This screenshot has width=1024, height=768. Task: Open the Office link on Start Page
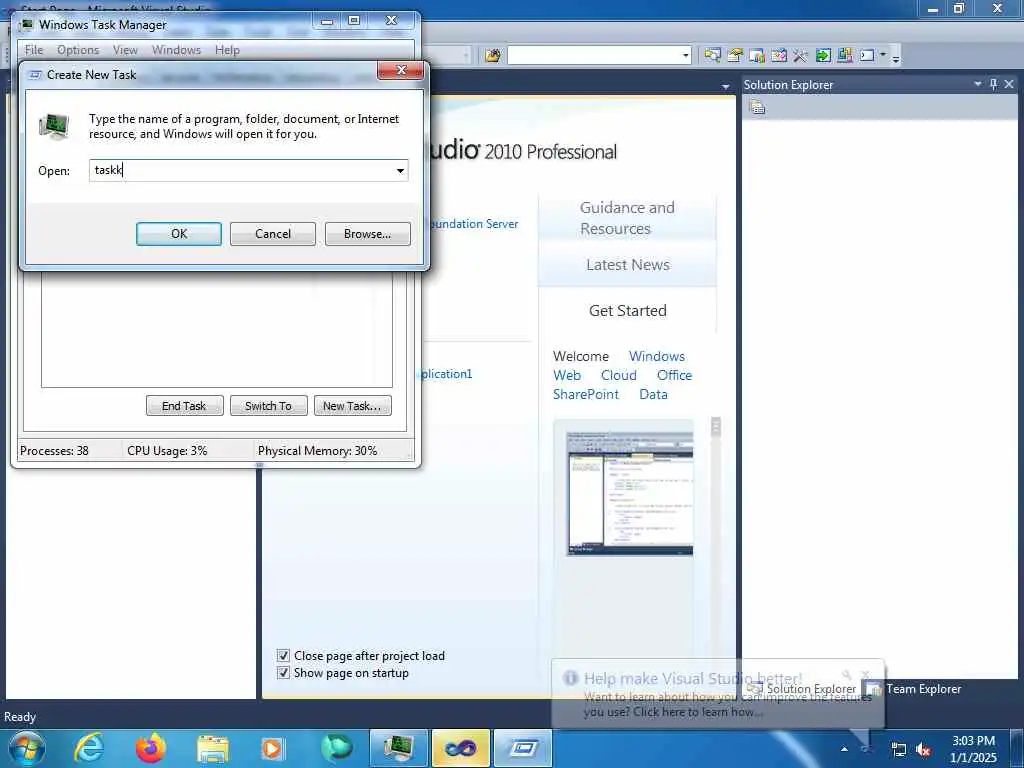[x=674, y=375]
